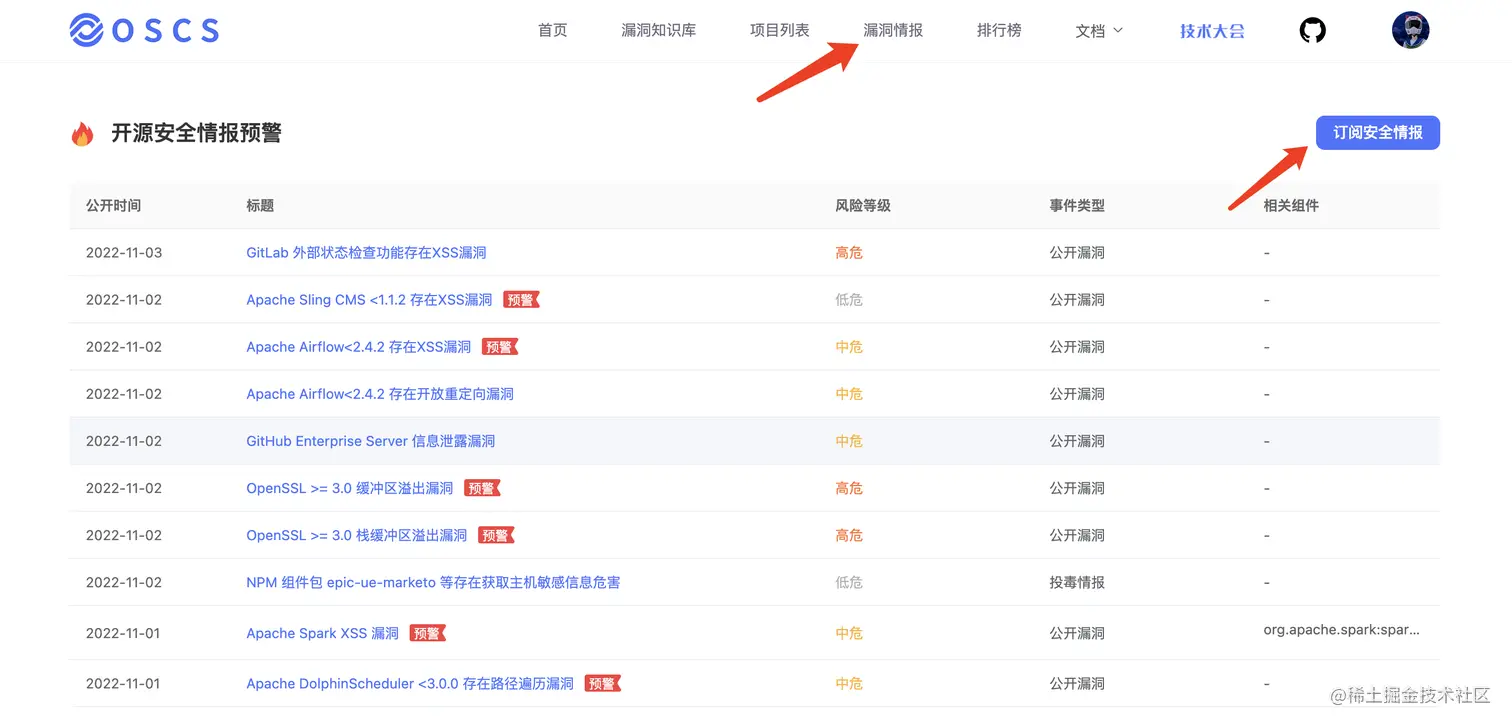Click 低危 level in Apache Sling row
Viewport: 1512px width, 727px height.
coord(849,300)
